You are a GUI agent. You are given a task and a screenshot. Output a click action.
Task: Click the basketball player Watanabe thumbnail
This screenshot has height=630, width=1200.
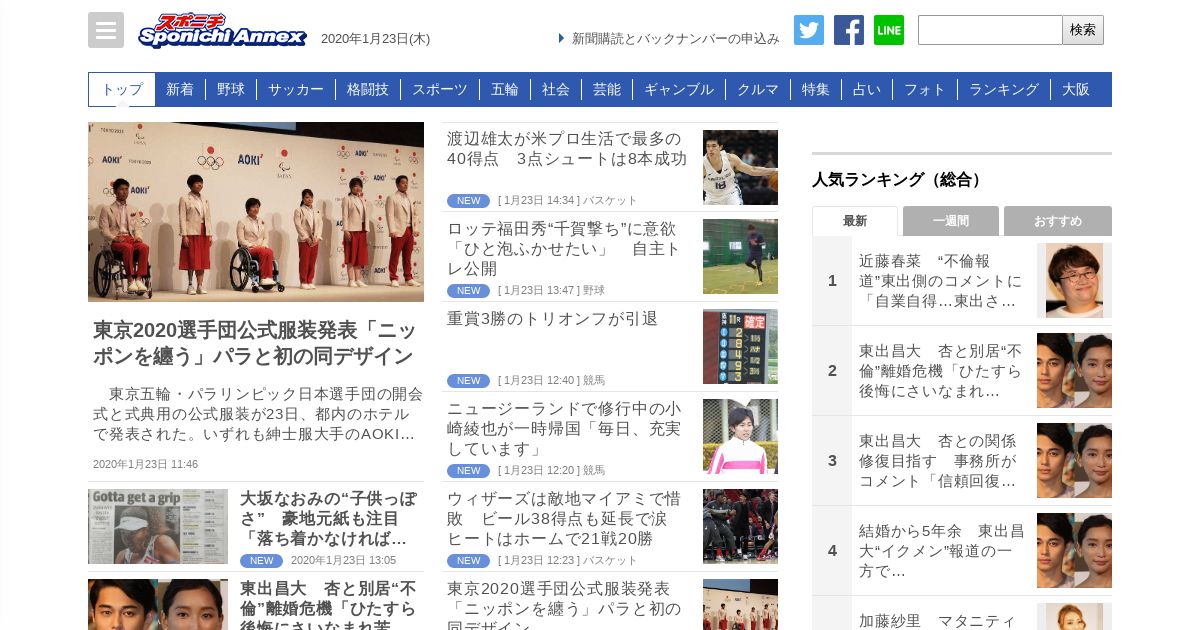(740, 167)
